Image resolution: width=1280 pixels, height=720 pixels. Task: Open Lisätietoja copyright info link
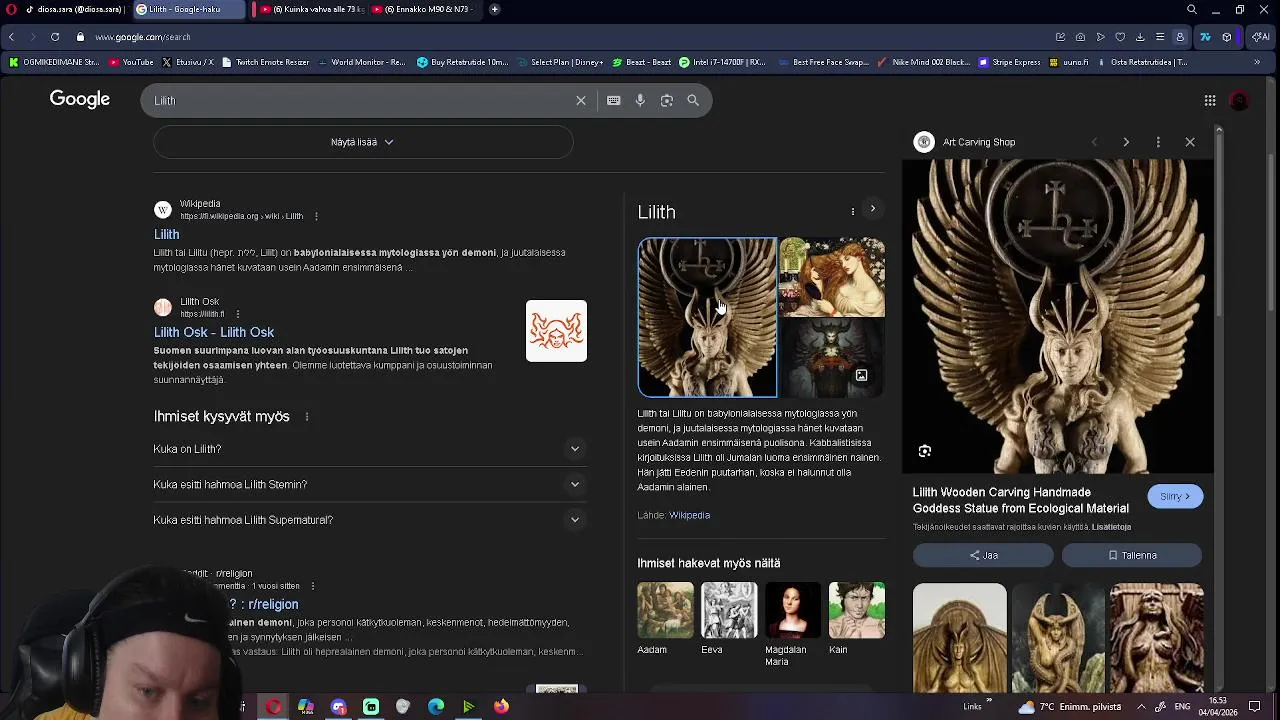[x=1111, y=527]
